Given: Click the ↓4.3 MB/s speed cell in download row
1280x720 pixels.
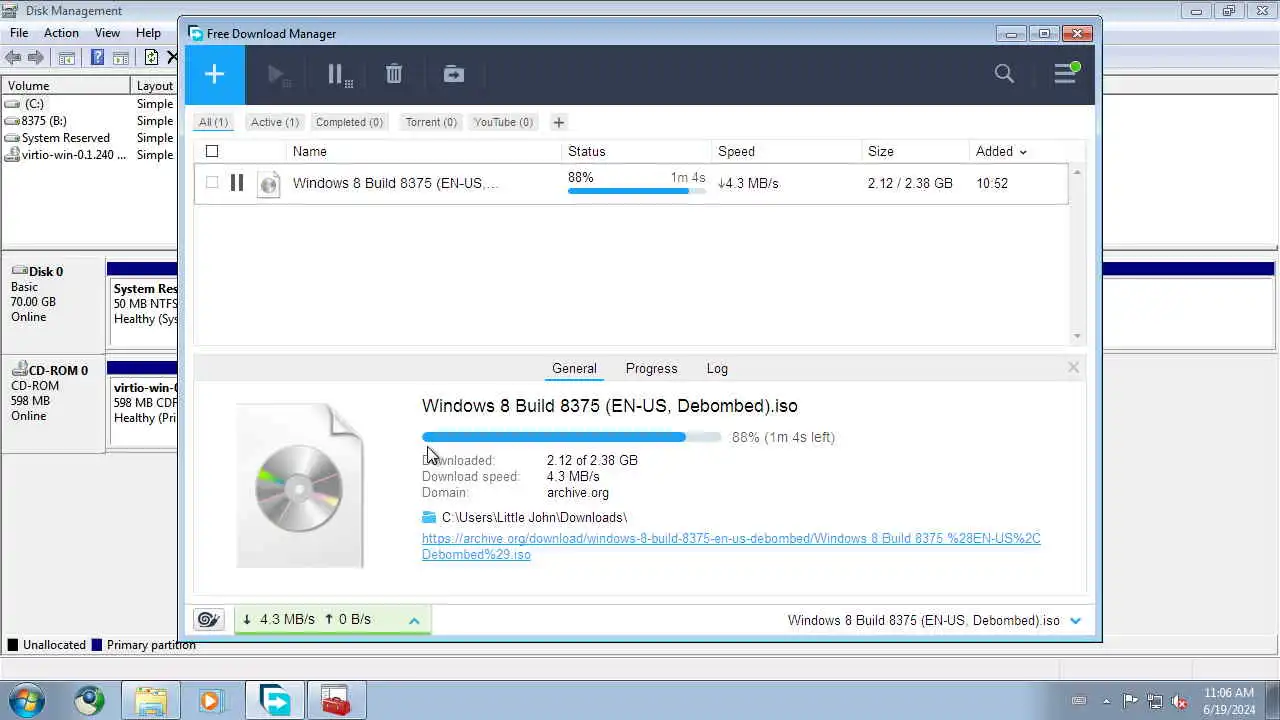Looking at the screenshot, I should click(748, 183).
